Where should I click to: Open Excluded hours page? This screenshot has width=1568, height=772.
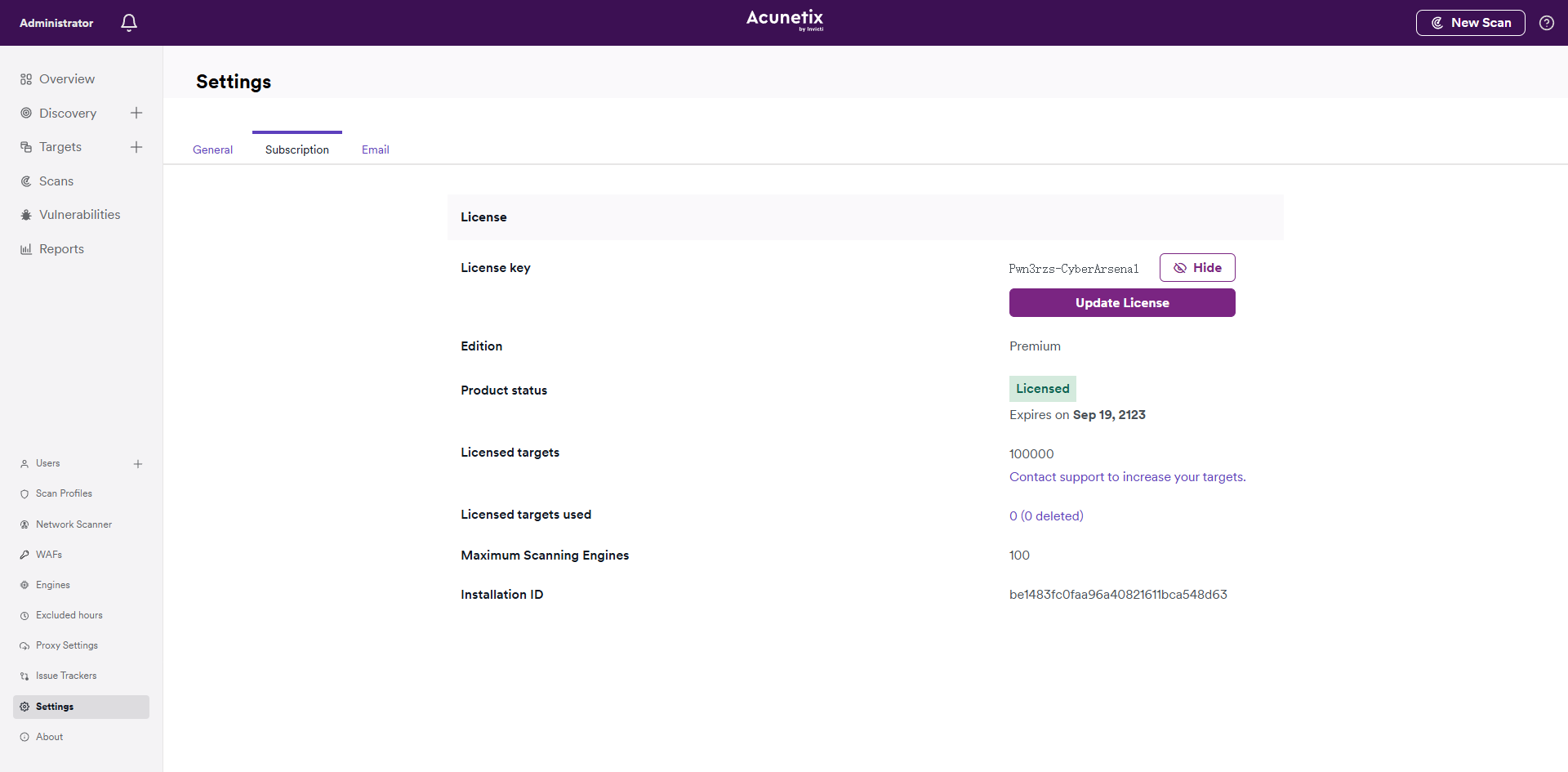[x=69, y=615]
